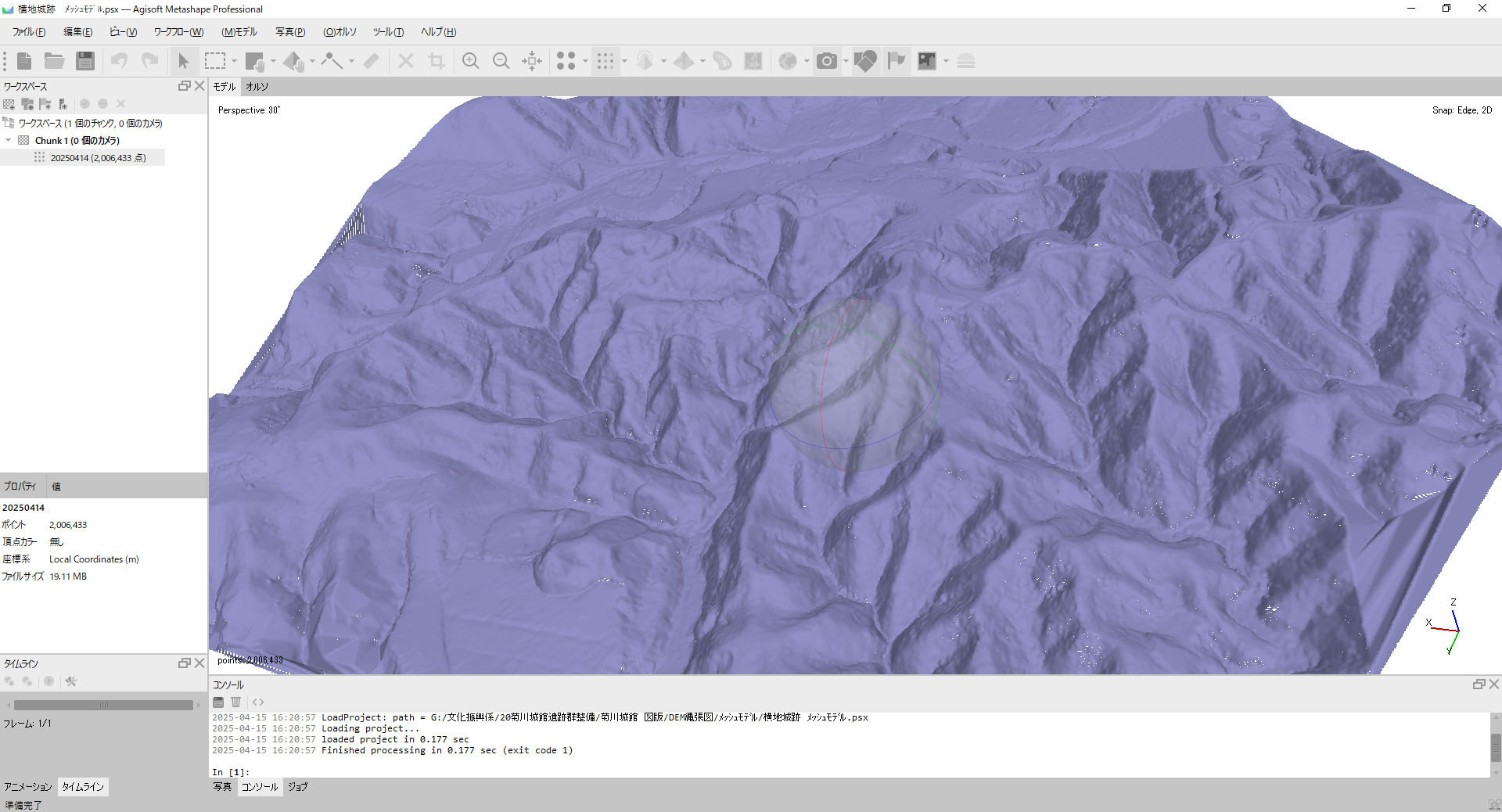
Task: Open the Move Object tool dropdown arrow
Action: [x=312, y=61]
